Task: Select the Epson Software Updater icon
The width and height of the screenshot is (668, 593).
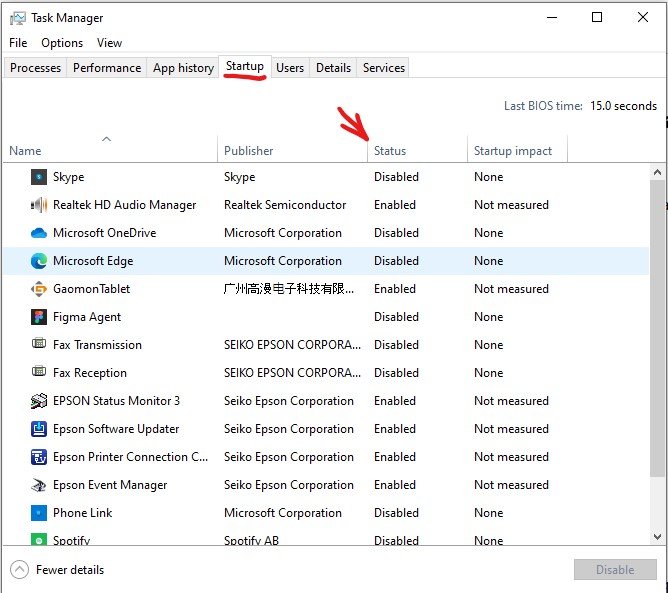Action: click(39, 429)
